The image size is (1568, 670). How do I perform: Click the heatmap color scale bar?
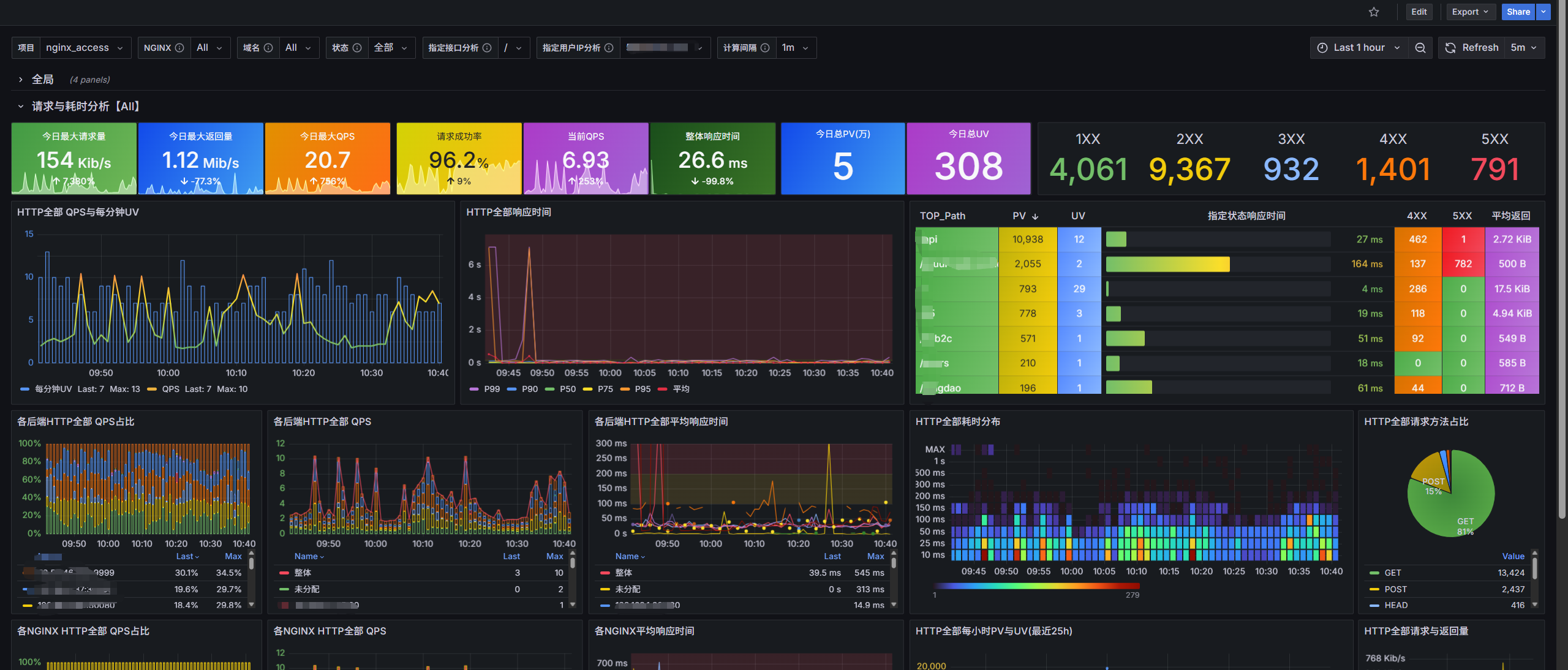(1035, 586)
